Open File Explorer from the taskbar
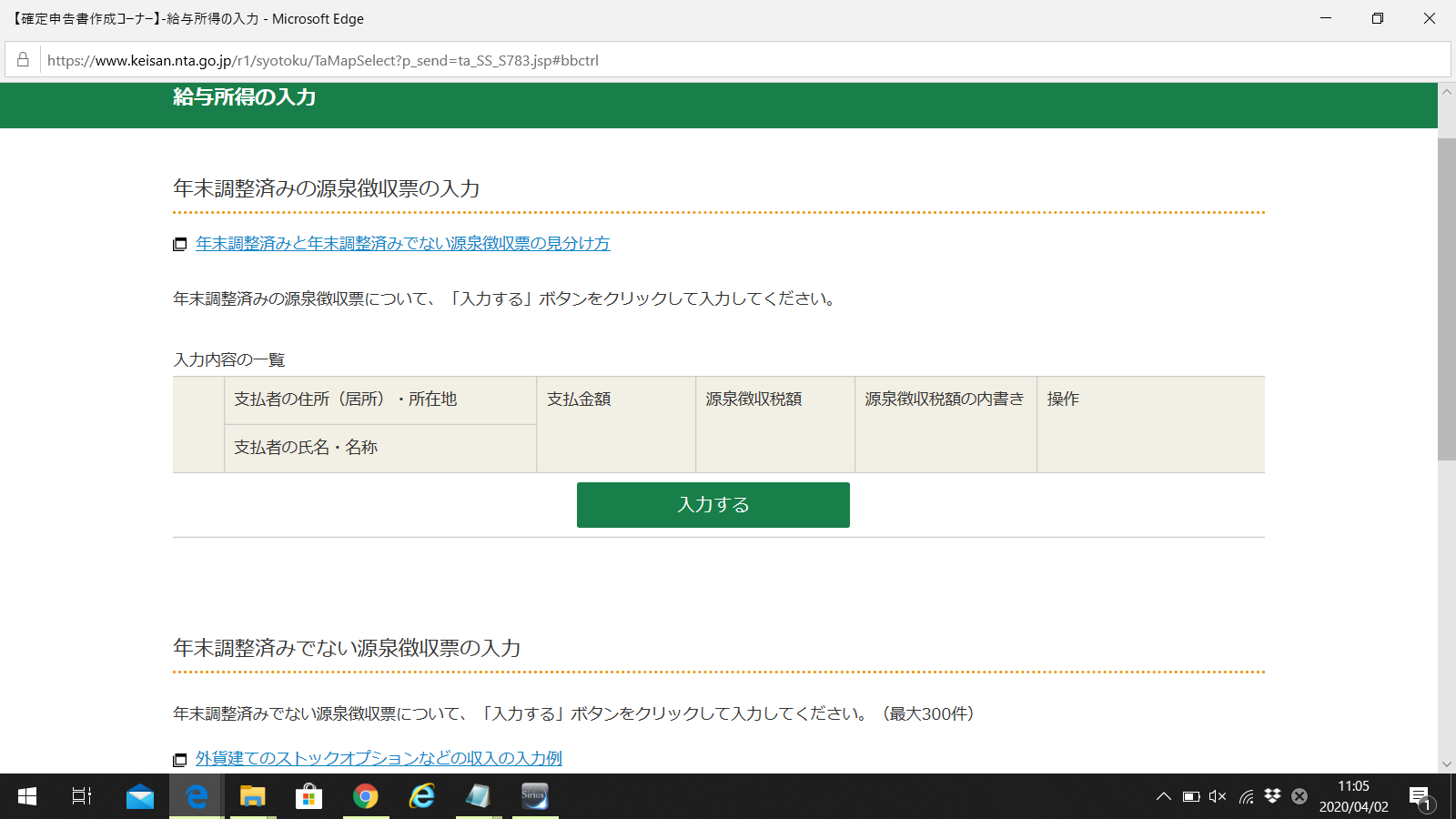Screen dimensions: 1456x819 click(x=252, y=796)
